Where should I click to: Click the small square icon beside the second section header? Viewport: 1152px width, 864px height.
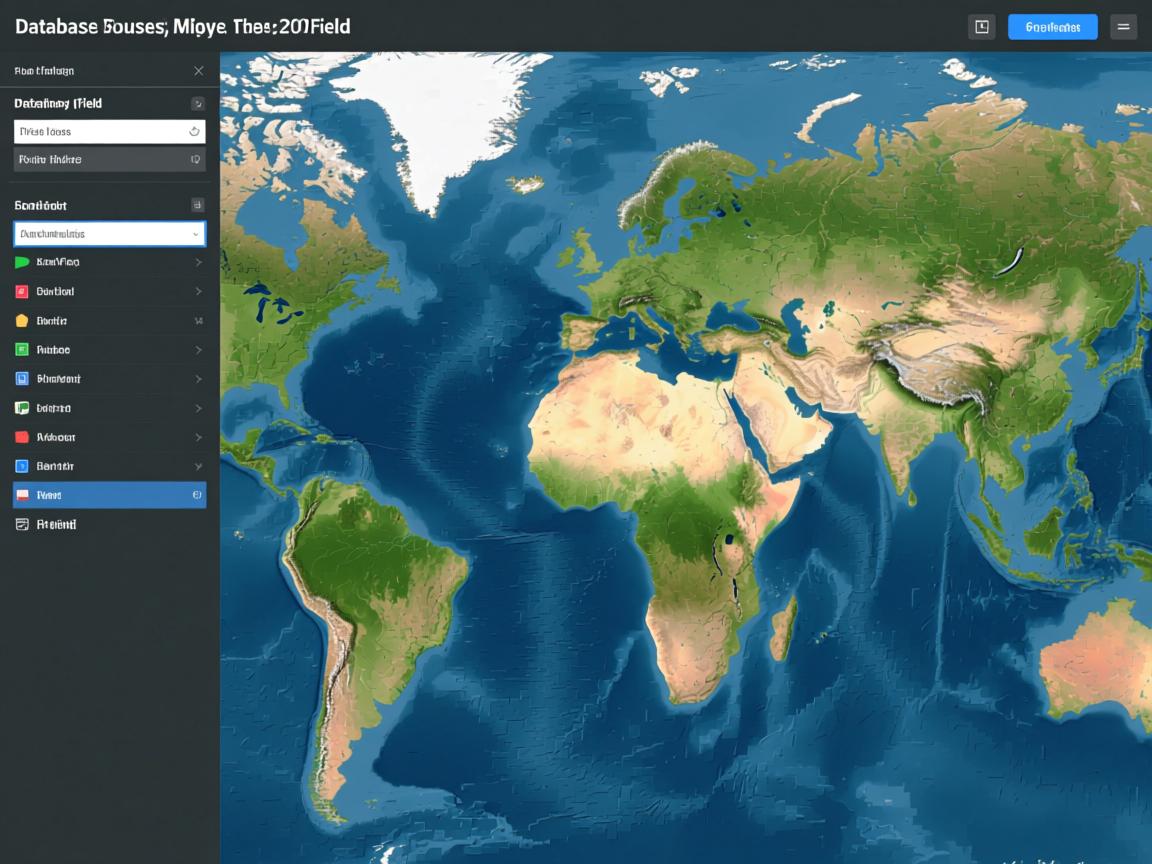tap(197, 205)
